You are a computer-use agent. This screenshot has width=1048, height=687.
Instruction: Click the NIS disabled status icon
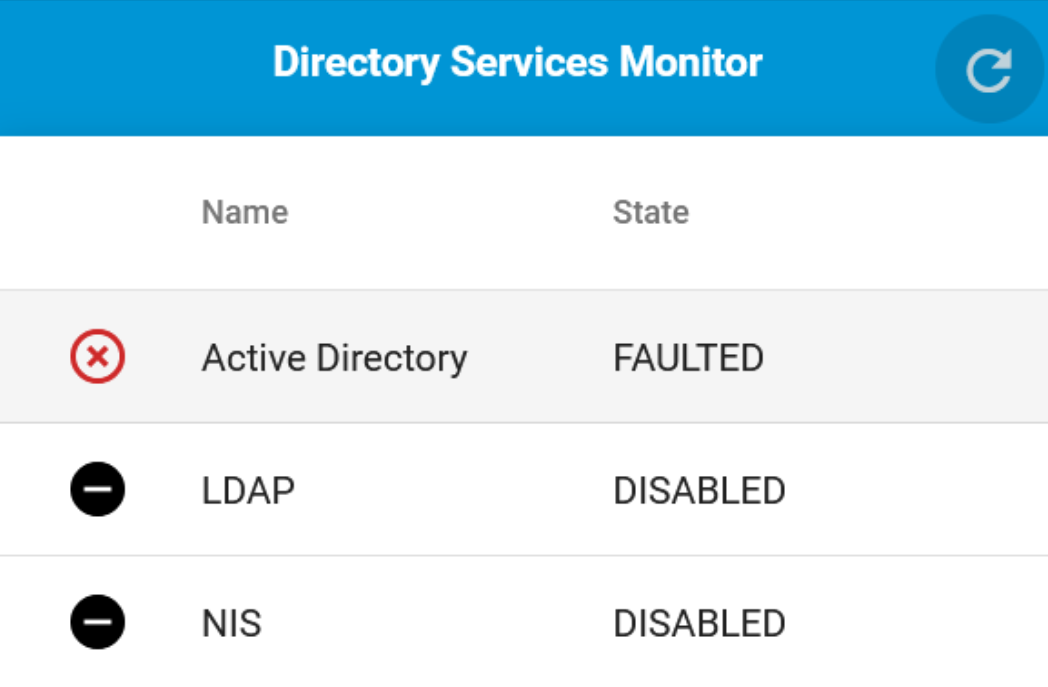click(98, 622)
